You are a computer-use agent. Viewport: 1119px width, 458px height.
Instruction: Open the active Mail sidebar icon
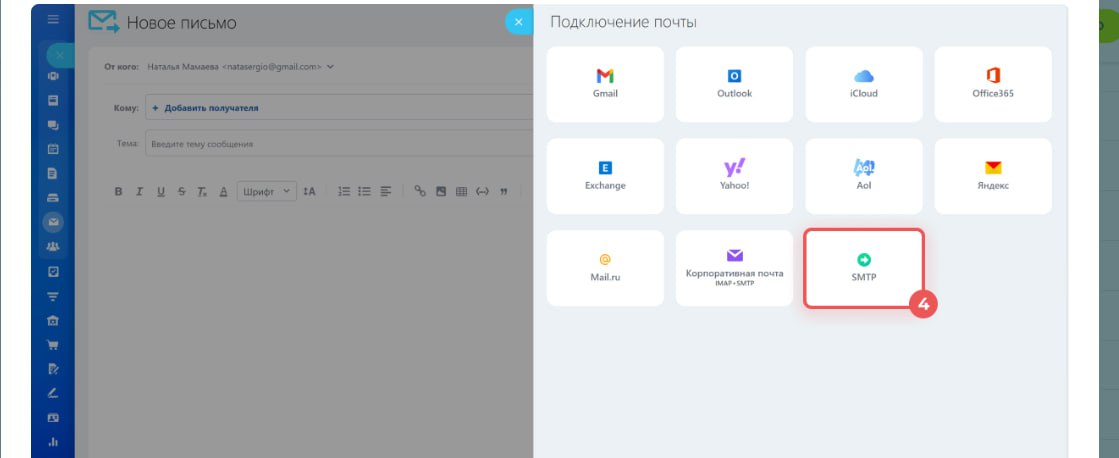tap(53, 223)
